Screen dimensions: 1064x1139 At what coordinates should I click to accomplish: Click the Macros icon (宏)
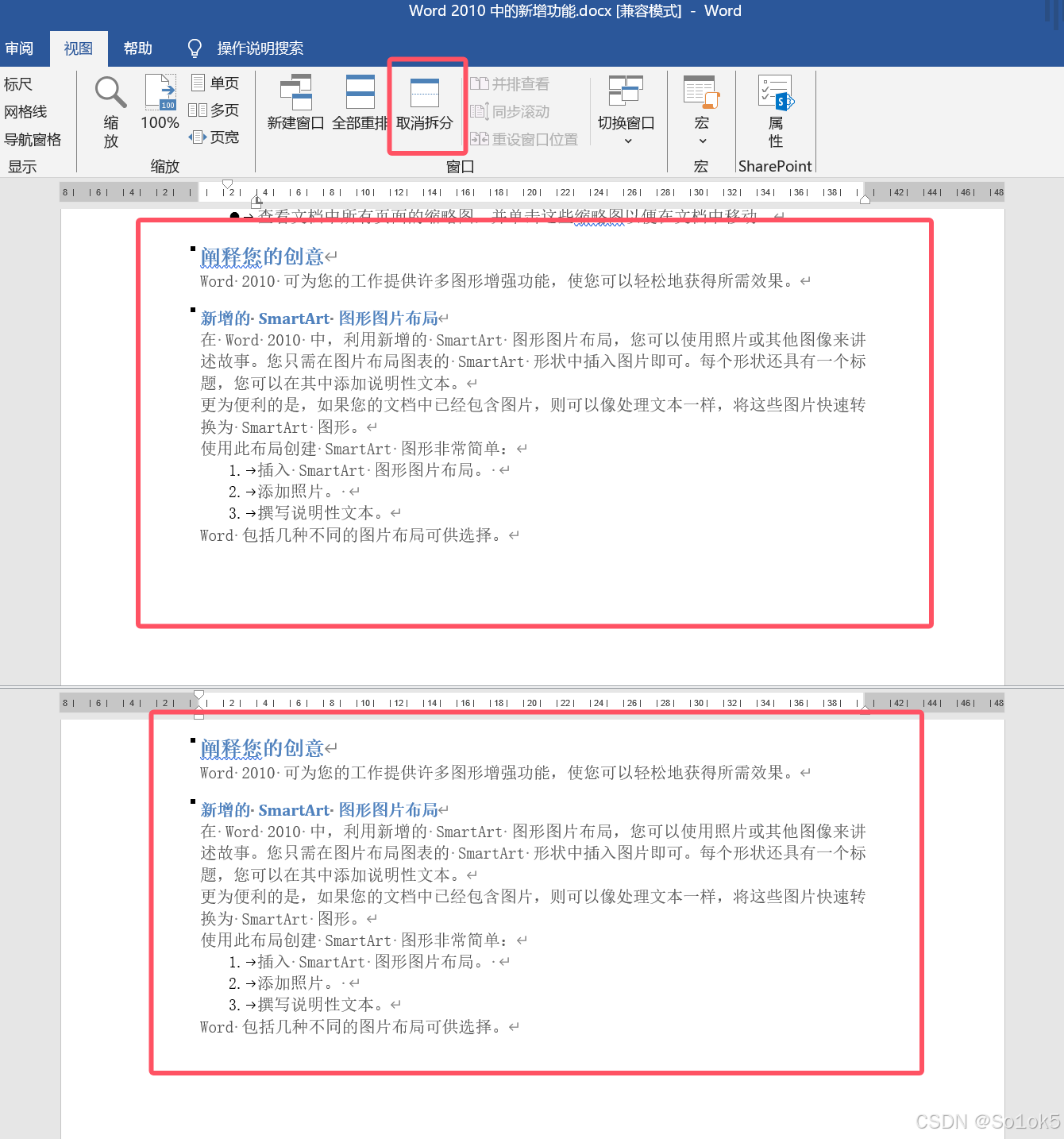[x=702, y=92]
